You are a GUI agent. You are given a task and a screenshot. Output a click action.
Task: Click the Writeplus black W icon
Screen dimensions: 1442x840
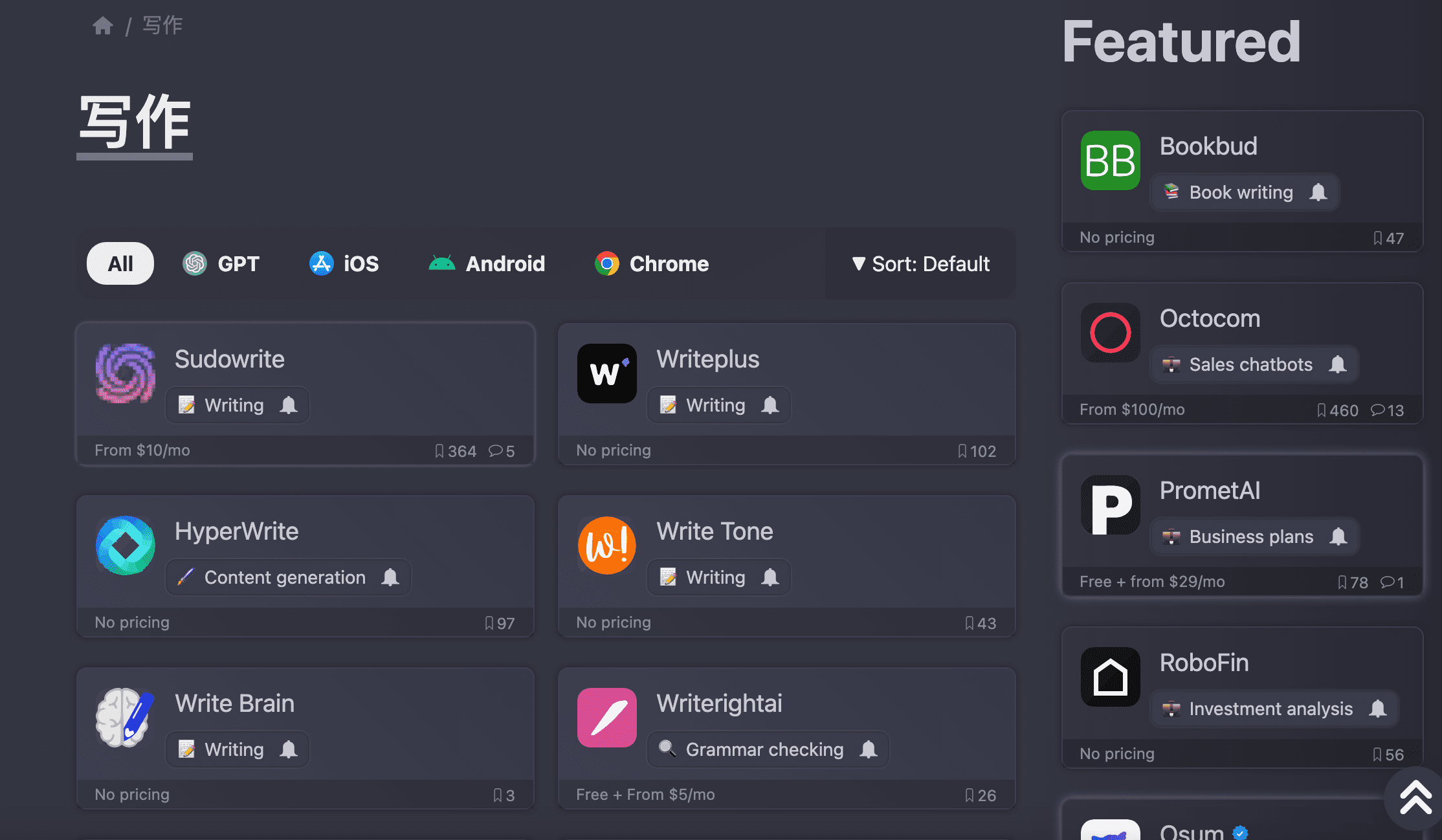click(x=606, y=373)
